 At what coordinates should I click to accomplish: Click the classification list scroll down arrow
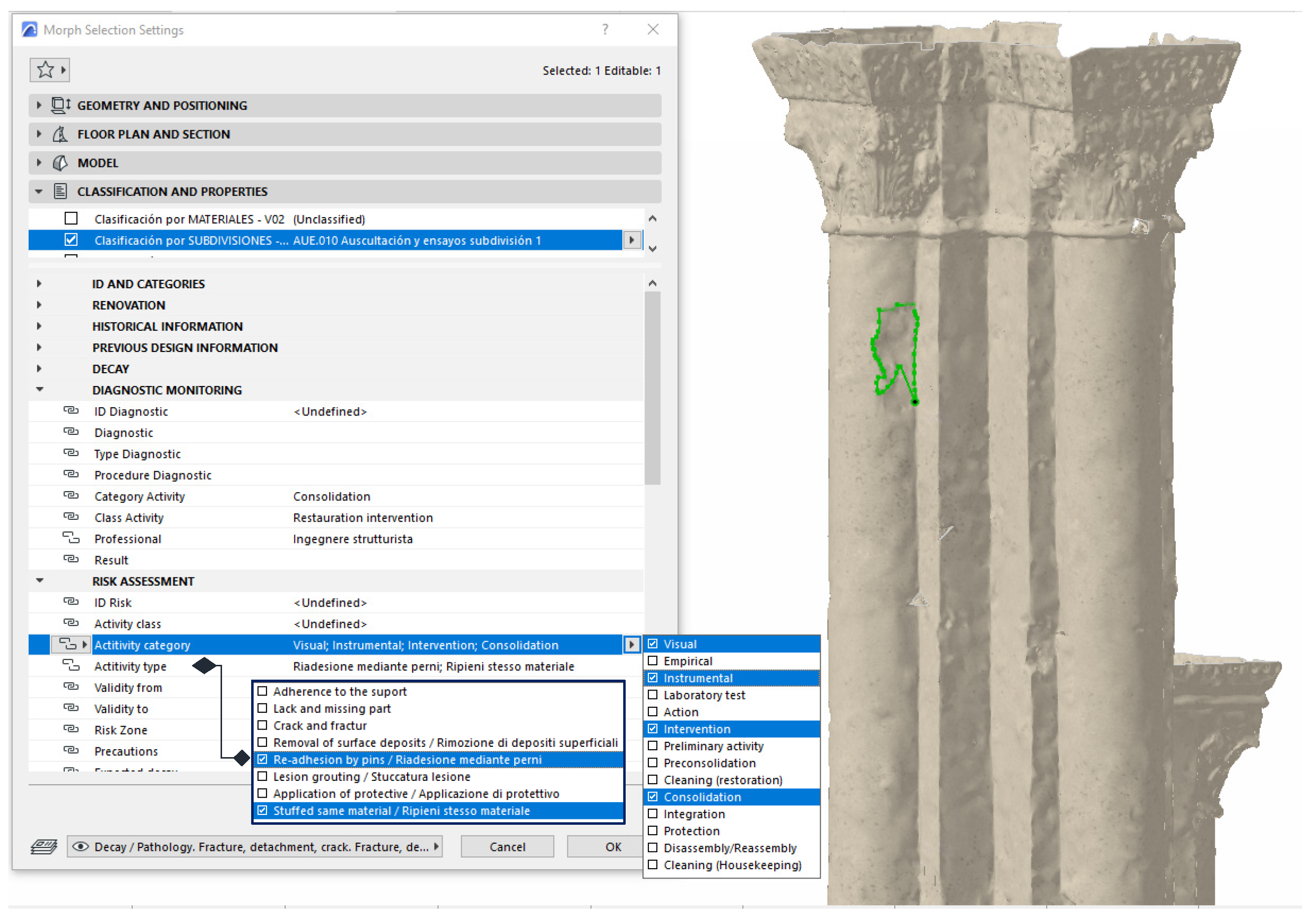pos(652,249)
